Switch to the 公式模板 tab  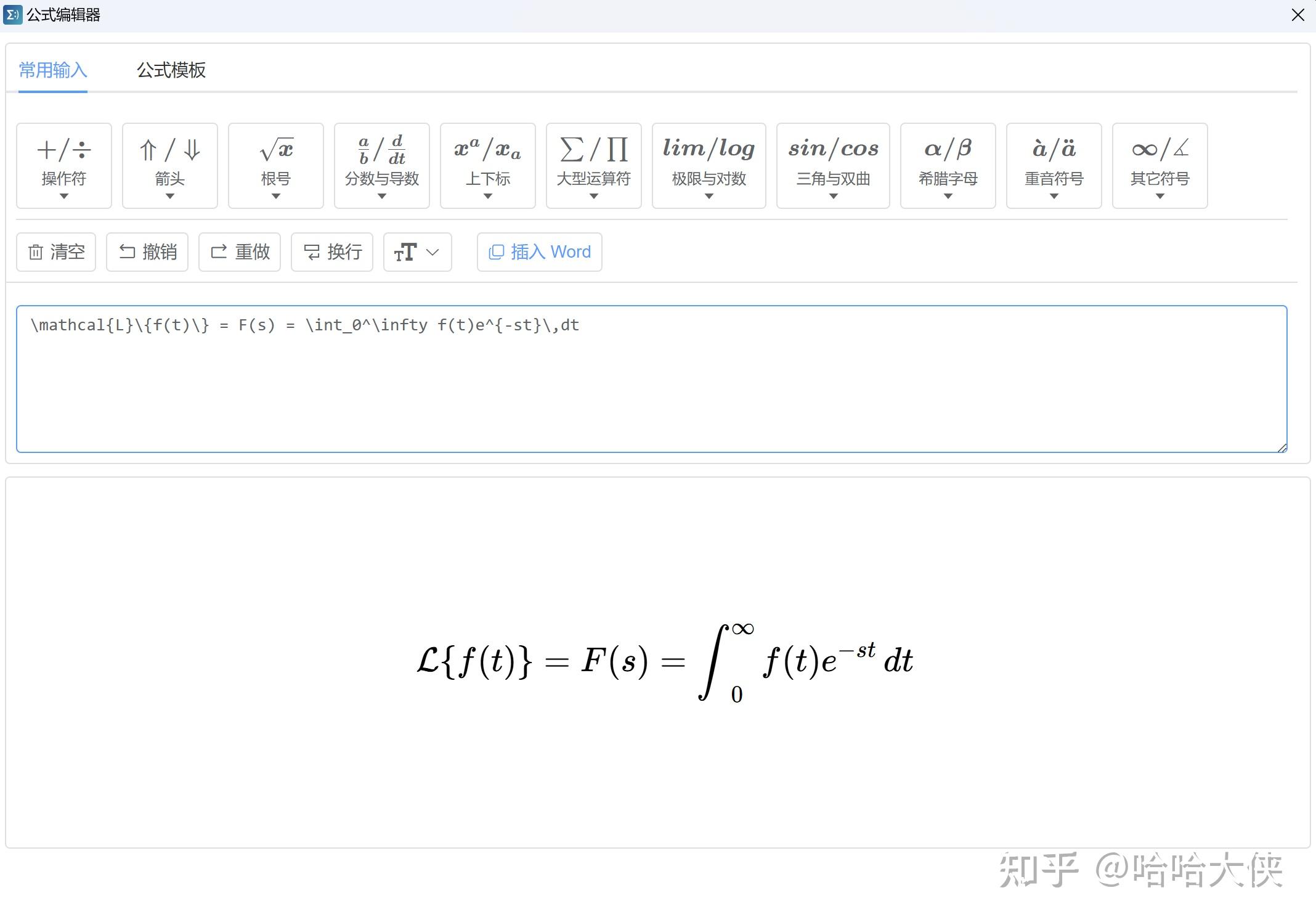[x=171, y=70]
